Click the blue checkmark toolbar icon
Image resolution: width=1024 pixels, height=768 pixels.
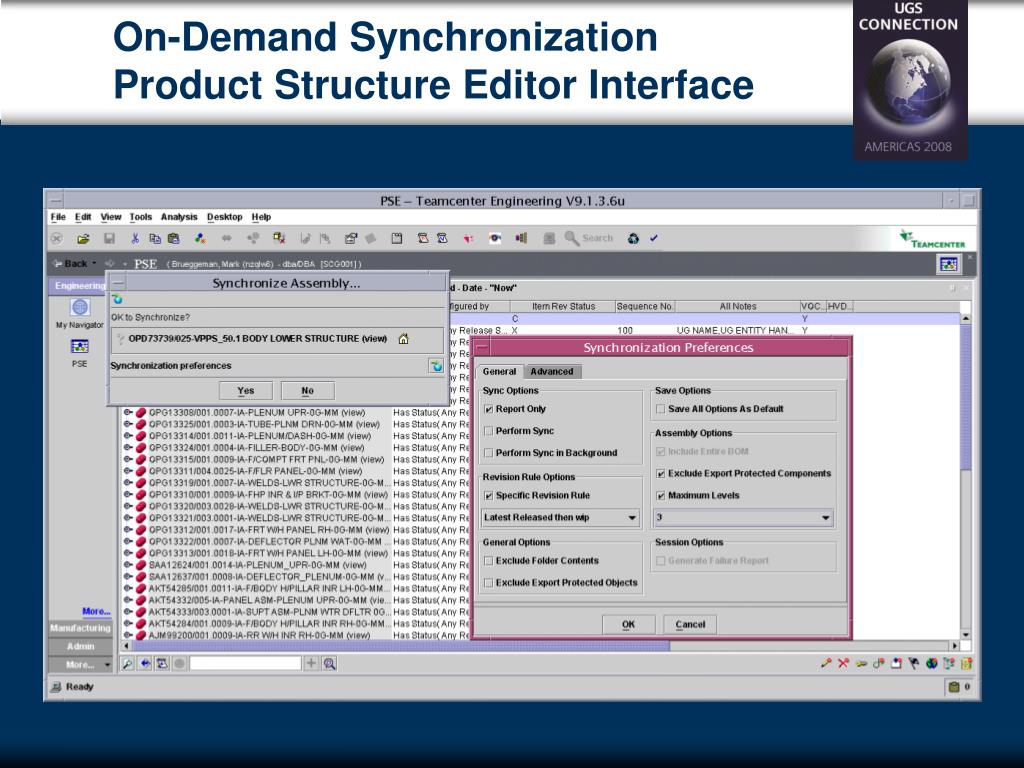(x=654, y=238)
